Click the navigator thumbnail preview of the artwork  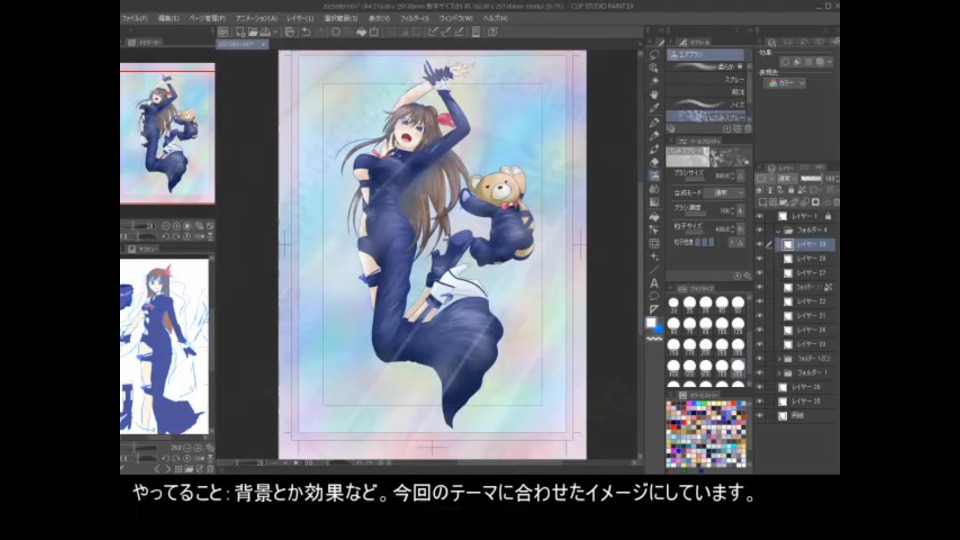[167, 135]
